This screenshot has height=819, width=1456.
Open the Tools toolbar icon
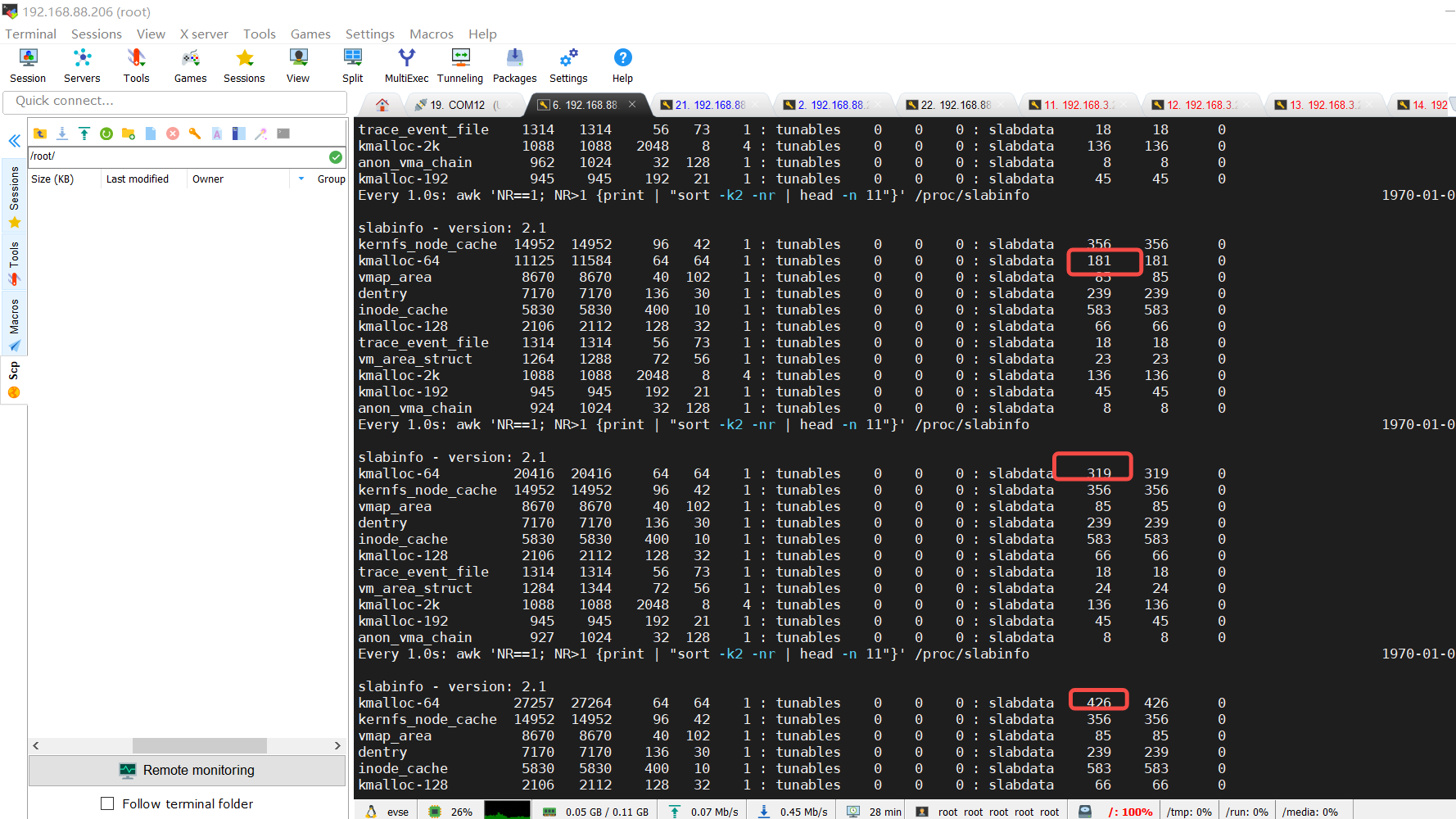tap(136, 66)
